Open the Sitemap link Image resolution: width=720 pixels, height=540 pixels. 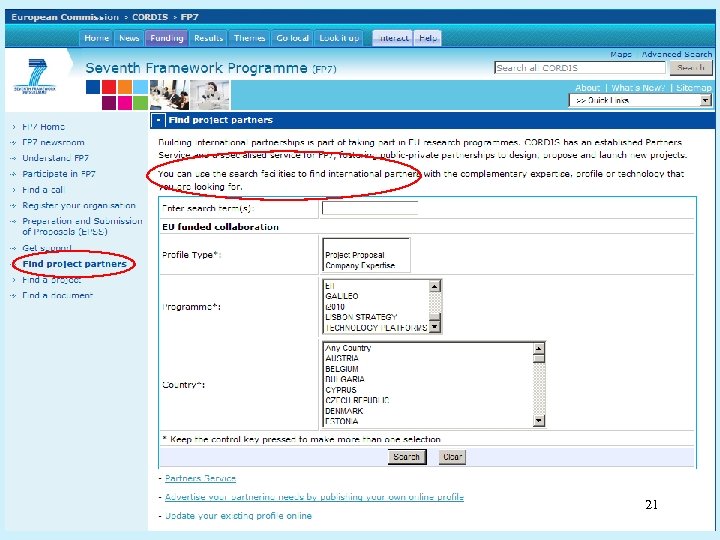(693, 87)
